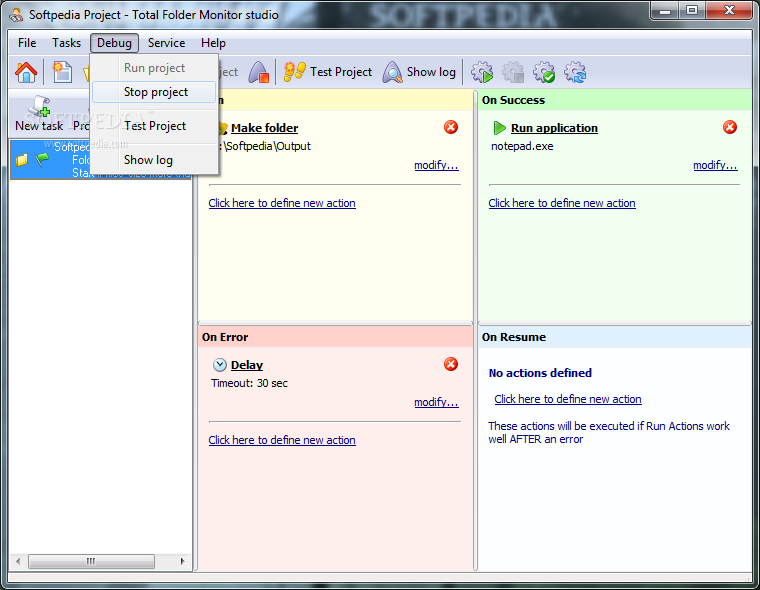Viewport: 760px width, 590px height.
Task: Define new action in On Error panel
Action: click(282, 440)
